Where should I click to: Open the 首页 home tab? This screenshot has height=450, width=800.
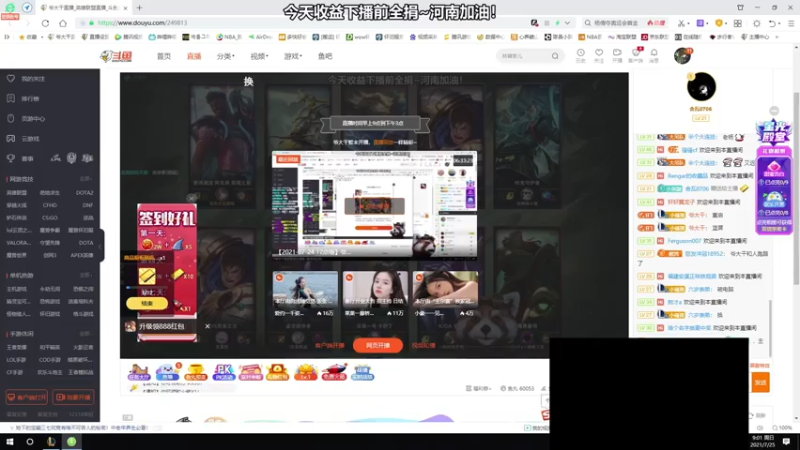coord(164,56)
